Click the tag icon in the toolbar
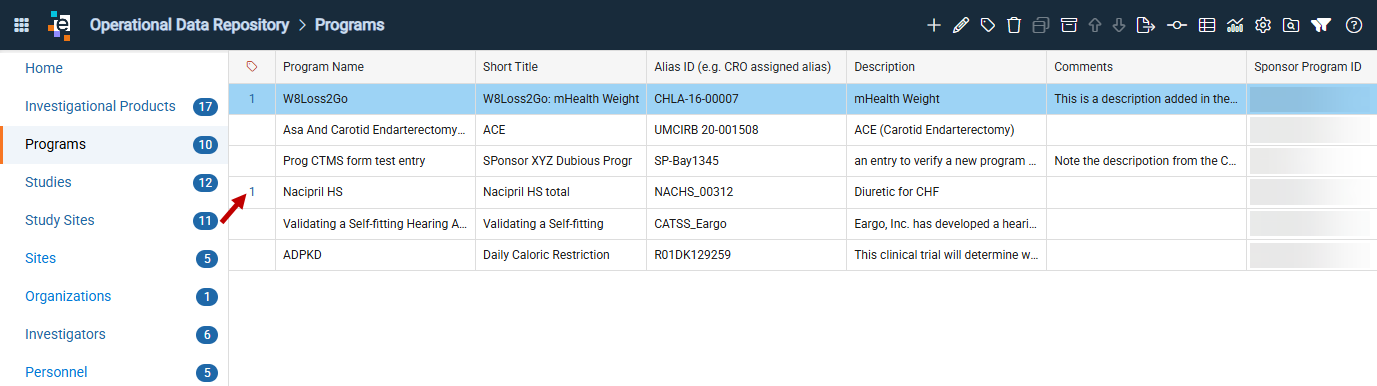 987,25
